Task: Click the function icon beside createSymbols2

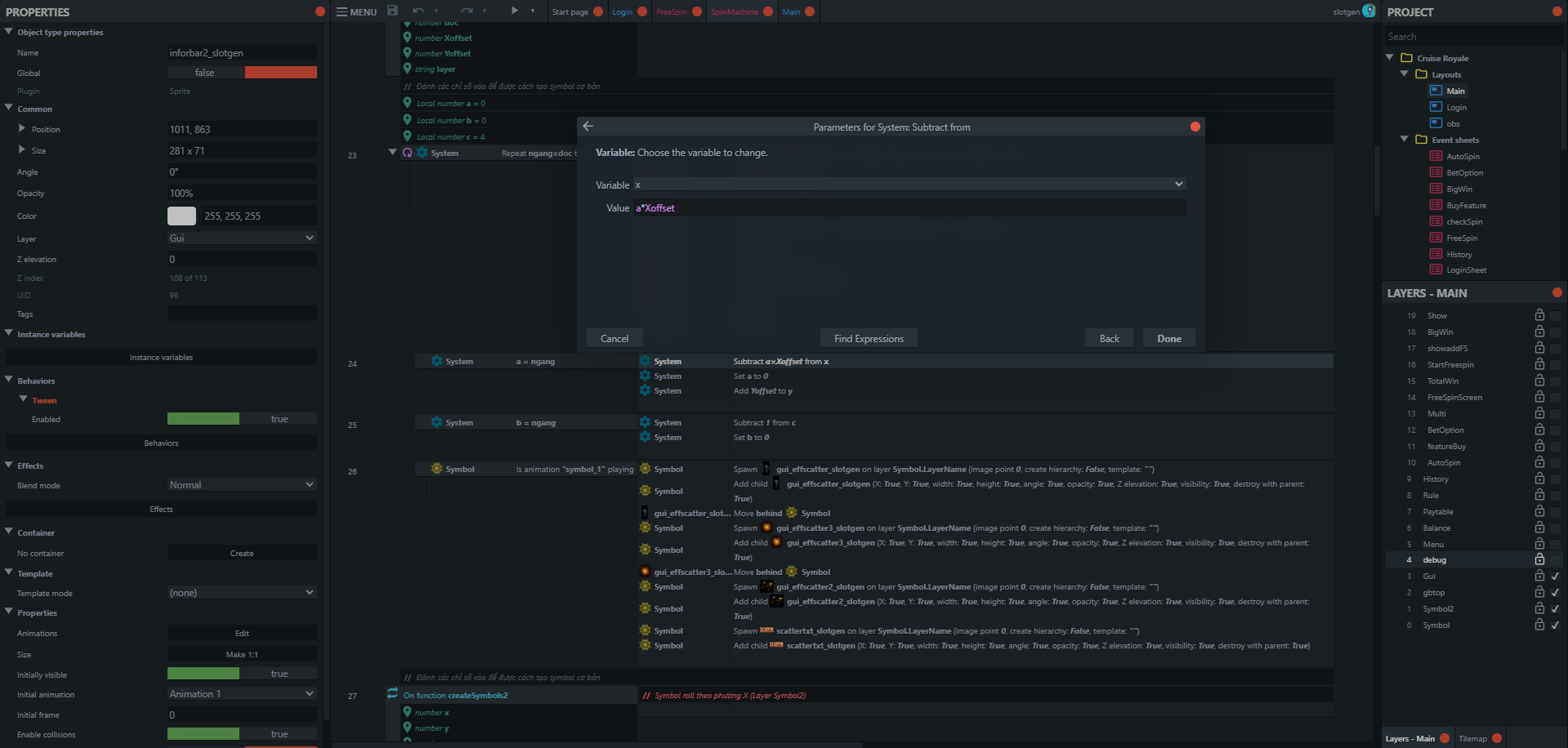Action: 392,694
